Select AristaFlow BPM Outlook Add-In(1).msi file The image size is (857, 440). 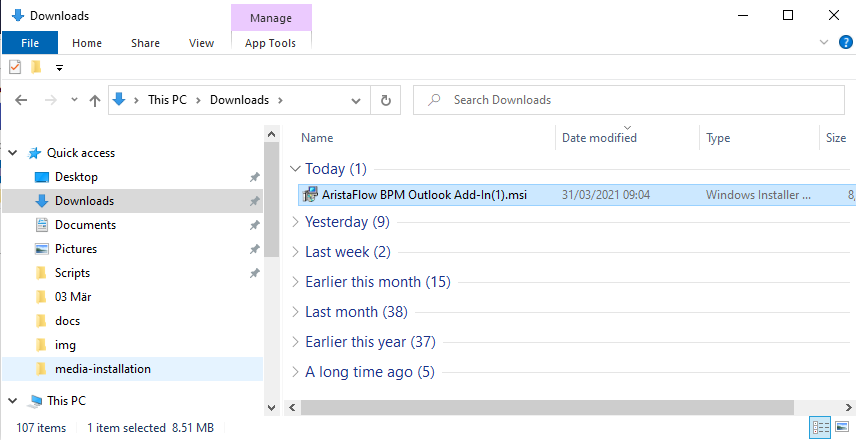(x=424, y=195)
